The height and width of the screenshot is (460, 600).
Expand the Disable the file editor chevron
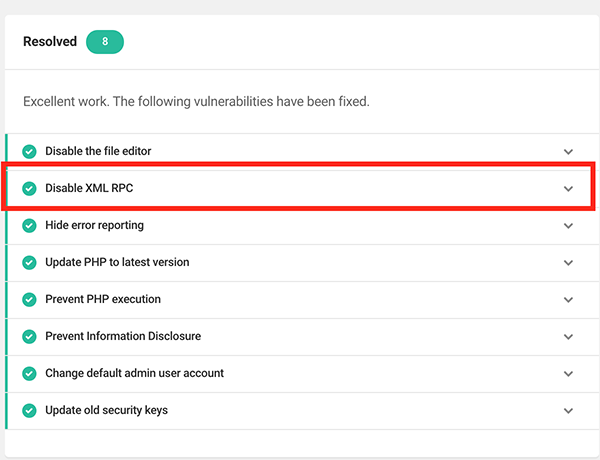point(568,152)
